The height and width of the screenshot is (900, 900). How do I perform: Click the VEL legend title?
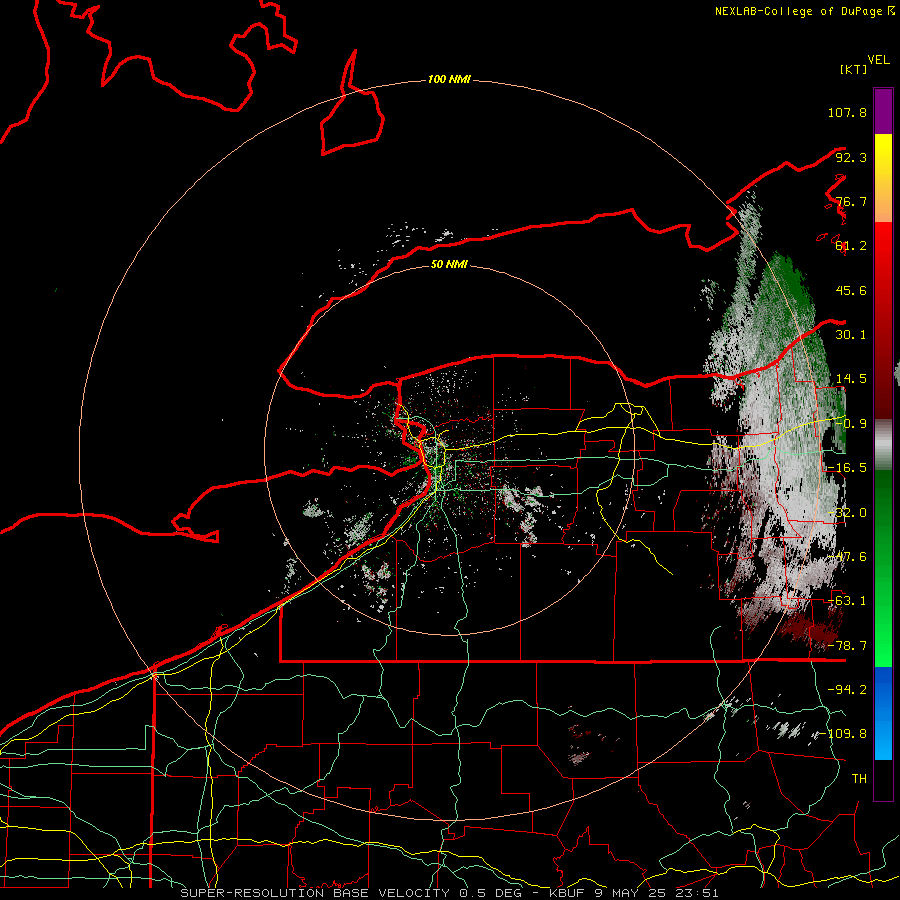click(878, 60)
